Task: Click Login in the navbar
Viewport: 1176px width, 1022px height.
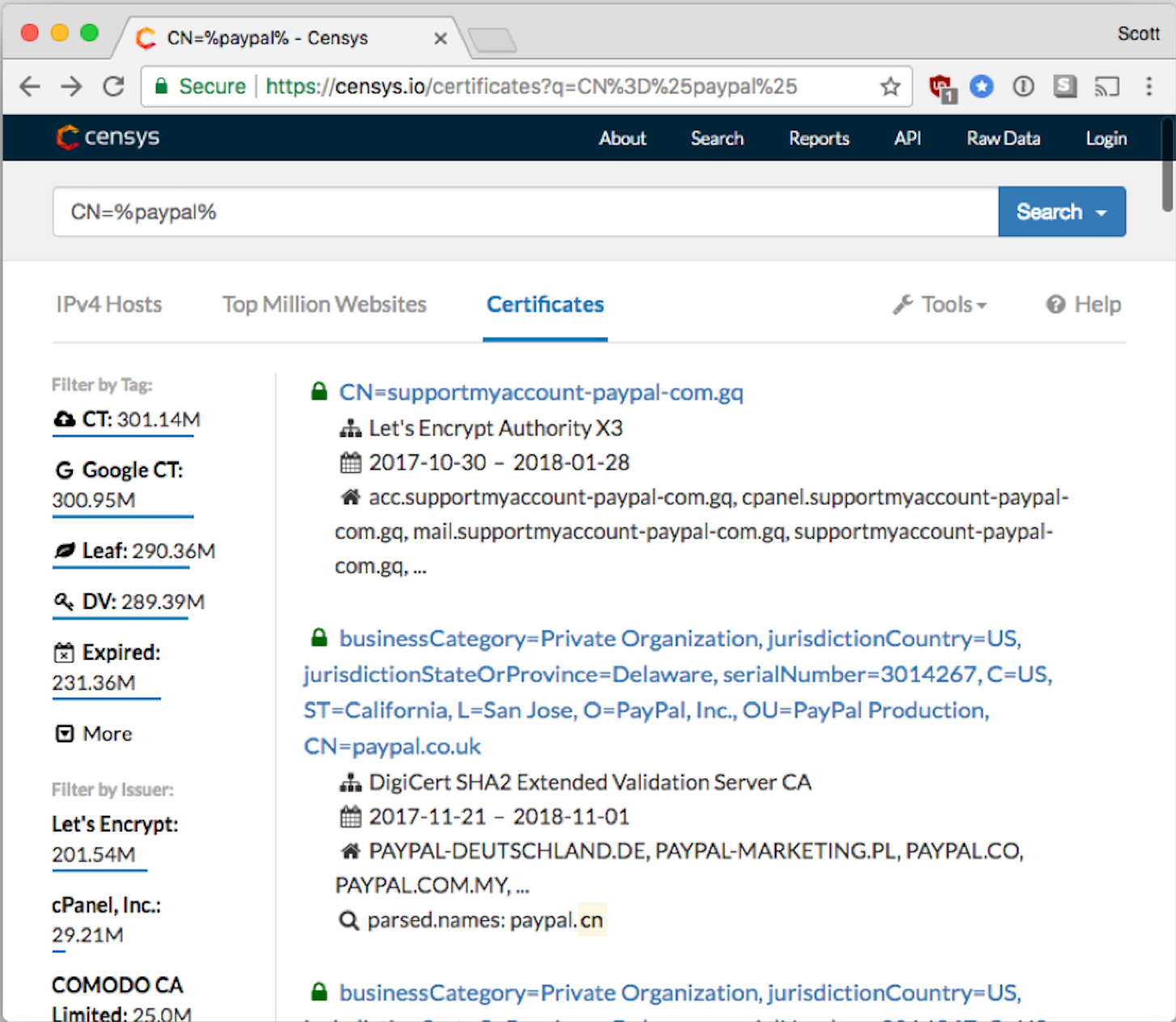Action: (x=1106, y=138)
